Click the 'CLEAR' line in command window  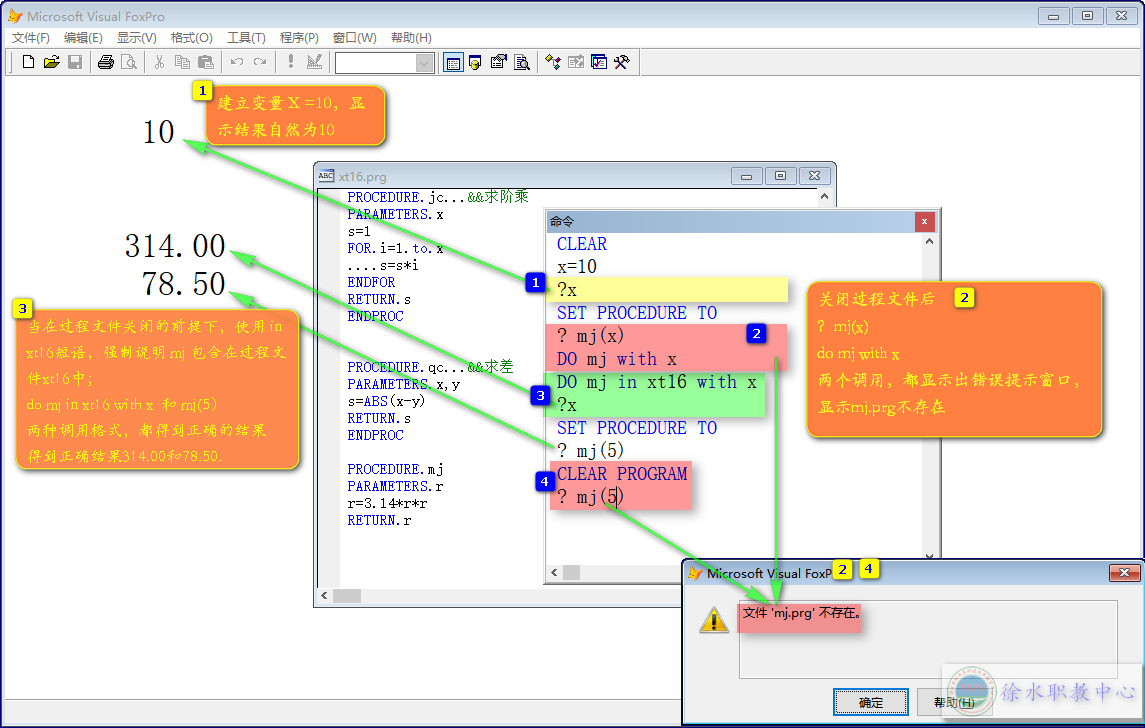(x=582, y=244)
